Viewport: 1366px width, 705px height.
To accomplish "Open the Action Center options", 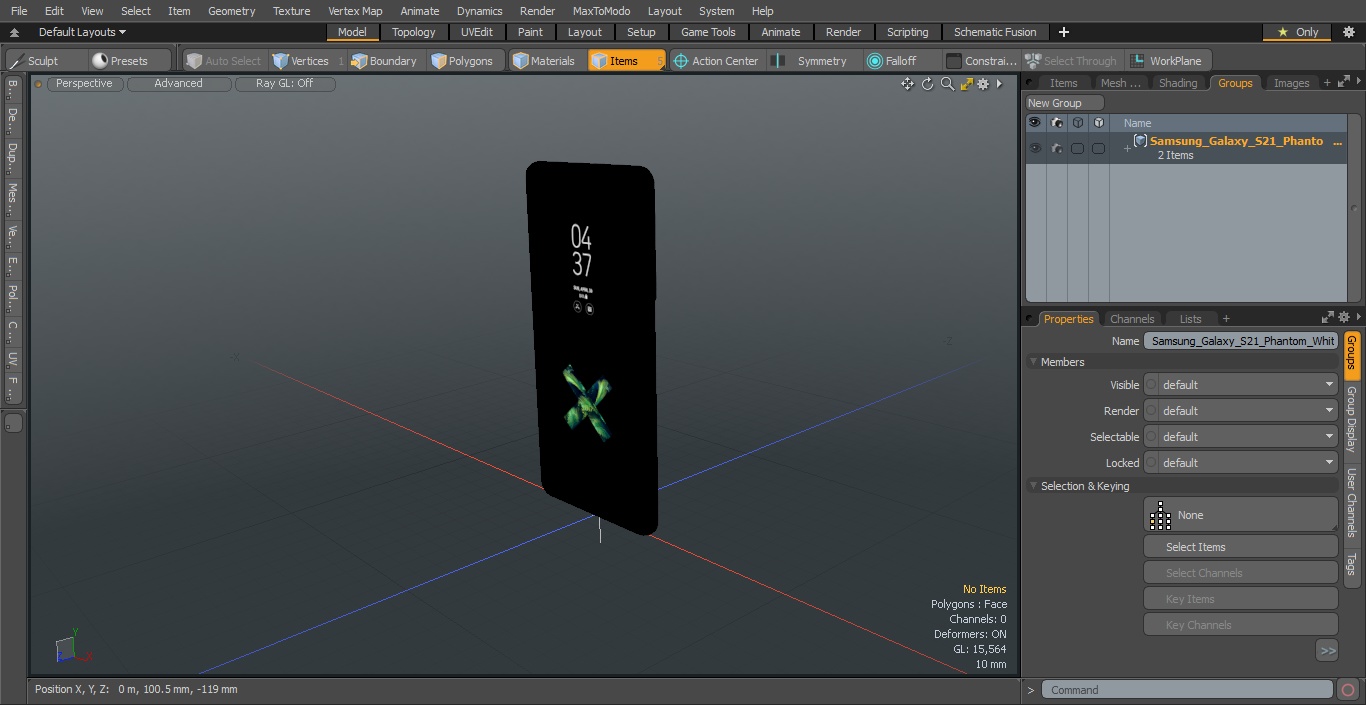I will click(x=716, y=61).
